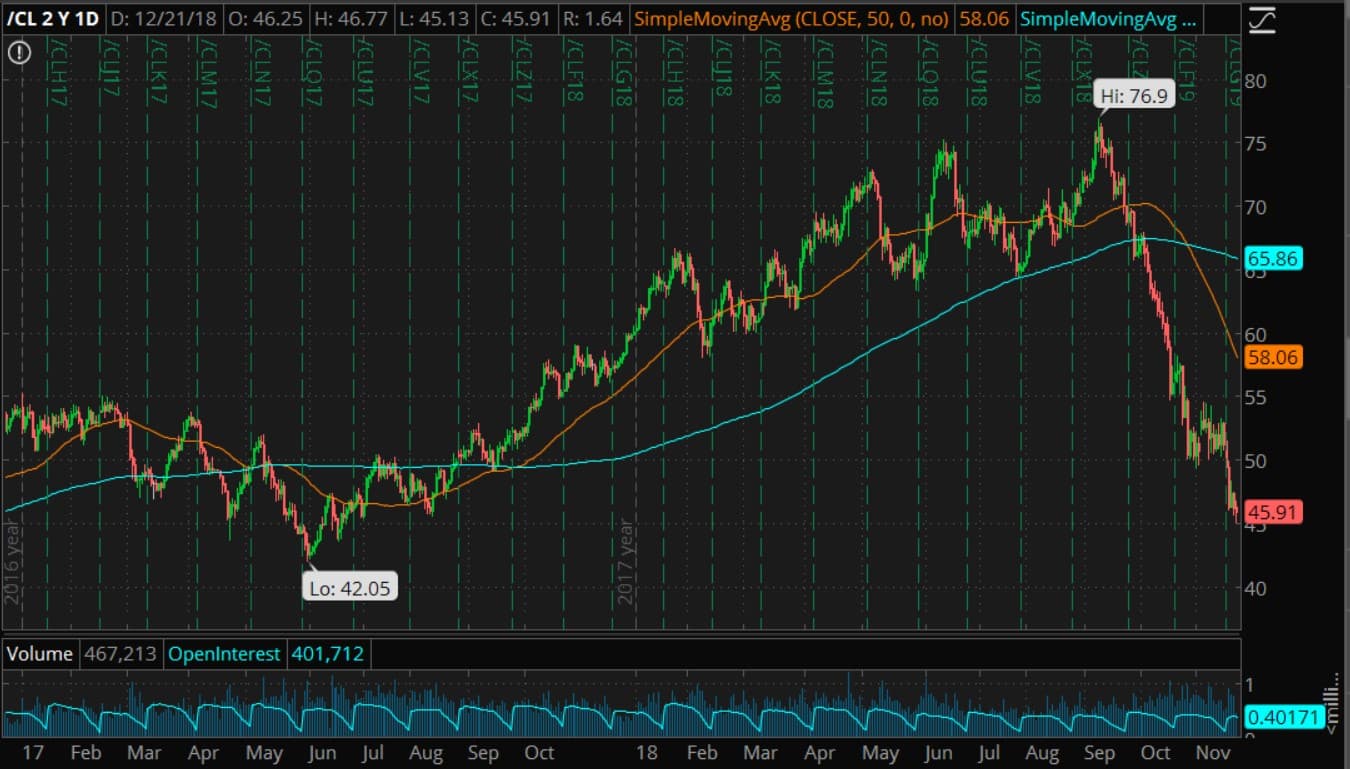Click the OpenInterest label in lower panel

point(224,654)
